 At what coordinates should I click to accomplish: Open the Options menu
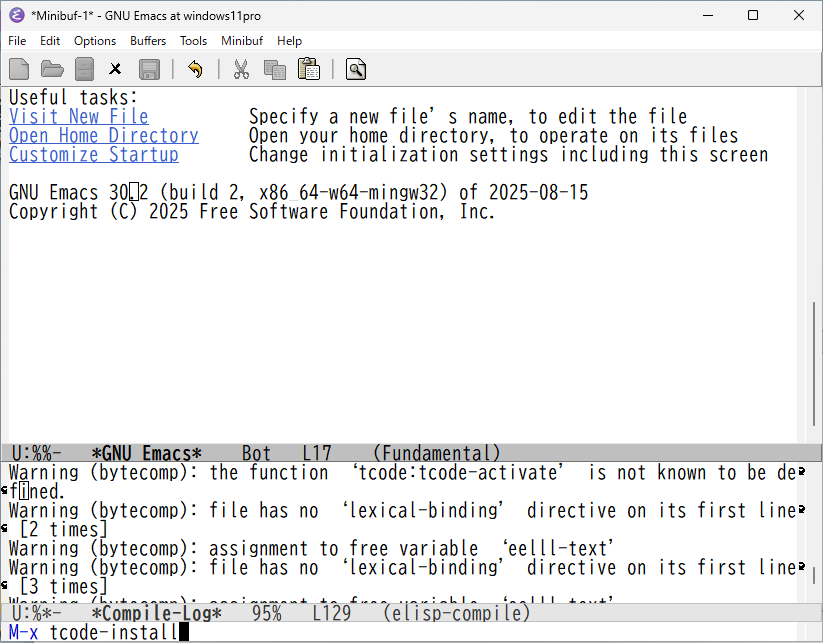(95, 41)
